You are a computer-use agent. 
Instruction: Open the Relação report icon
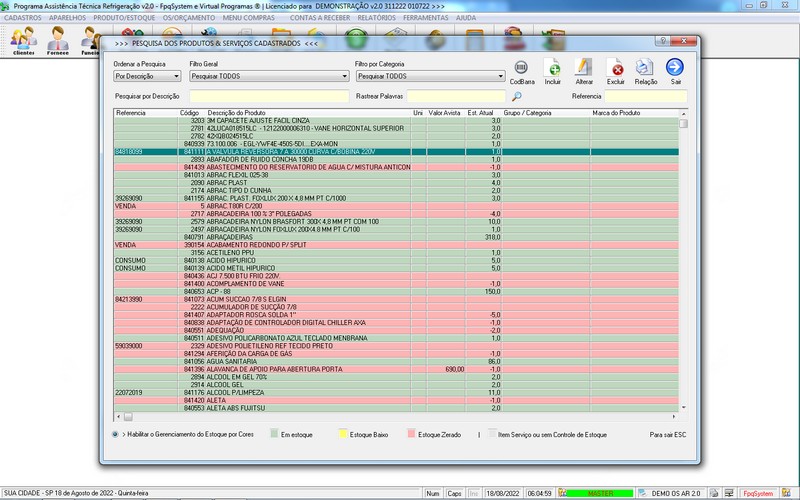coord(646,68)
